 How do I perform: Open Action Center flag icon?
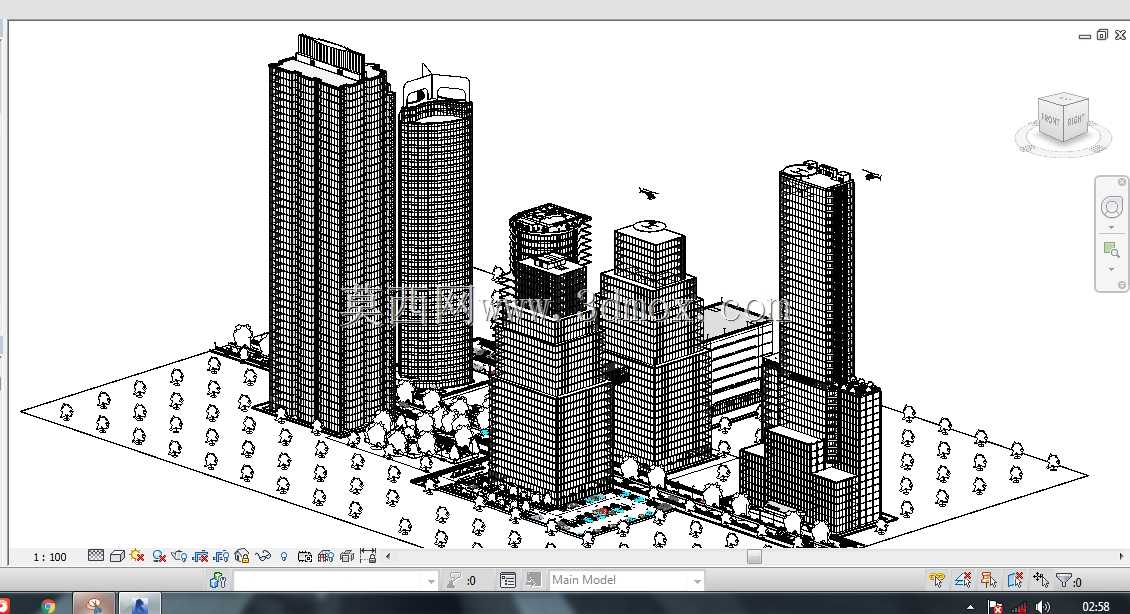pyautogui.click(x=995, y=607)
